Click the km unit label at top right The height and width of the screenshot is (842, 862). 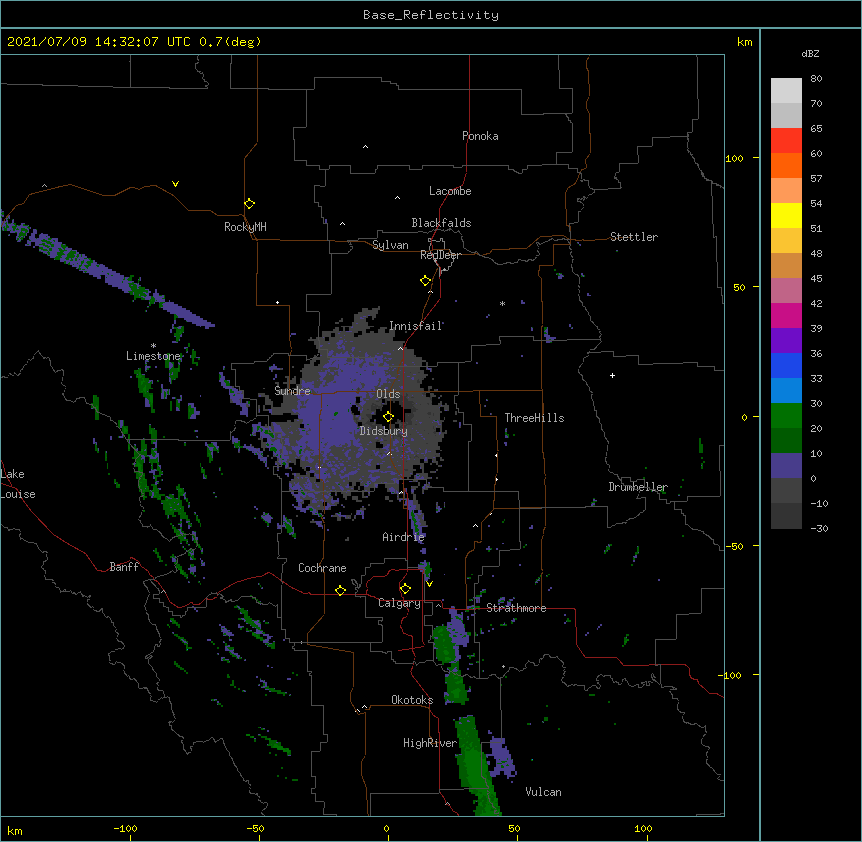pyautogui.click(x=745, y=42)
